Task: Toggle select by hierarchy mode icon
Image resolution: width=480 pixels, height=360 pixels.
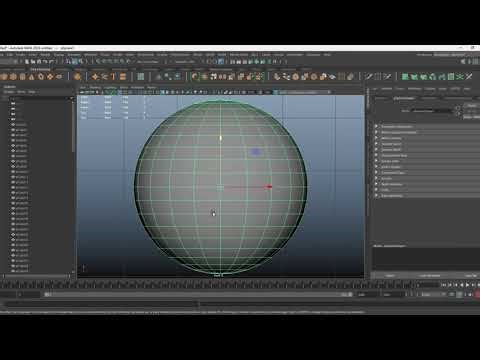Action: pyautogui.click(x=69, y=62)
